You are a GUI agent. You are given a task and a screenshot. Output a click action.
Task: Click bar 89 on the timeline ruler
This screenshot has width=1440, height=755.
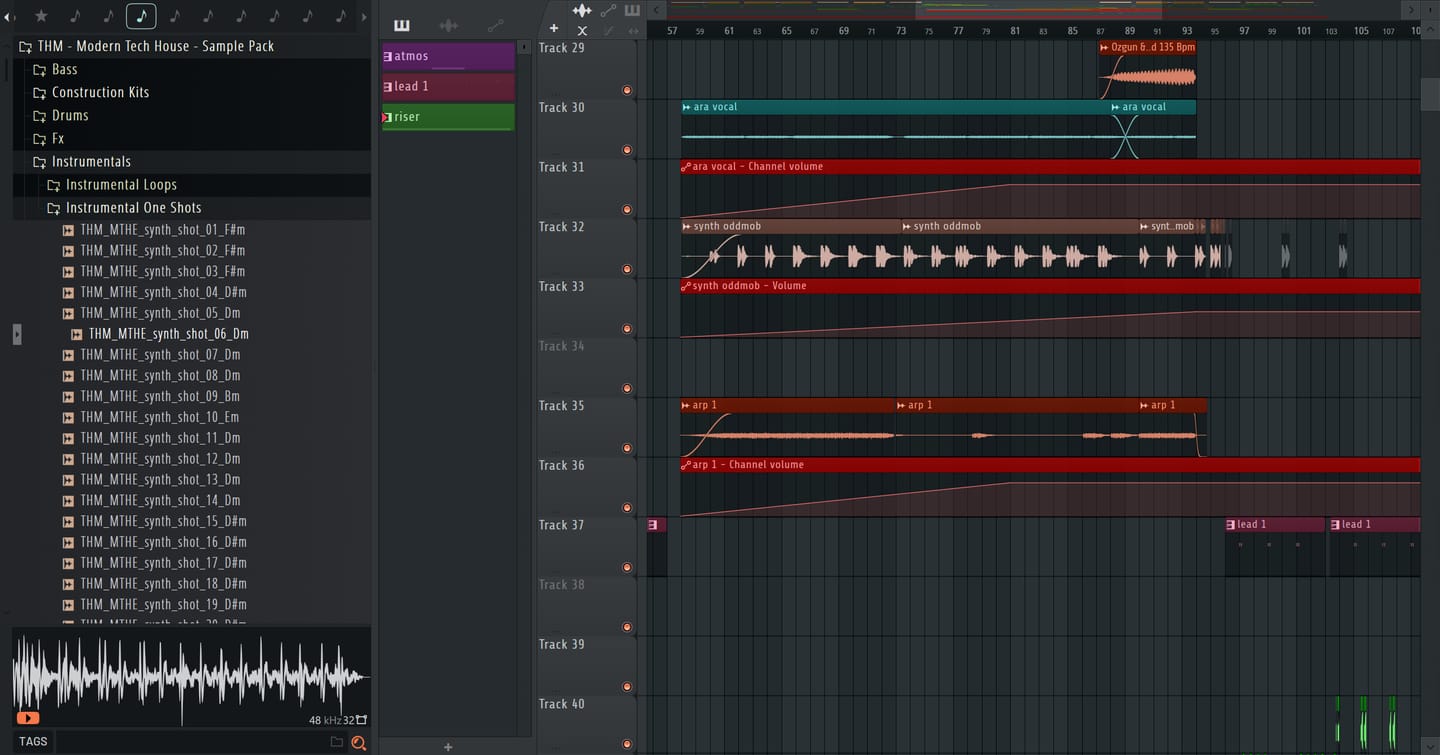(1129, 31)
